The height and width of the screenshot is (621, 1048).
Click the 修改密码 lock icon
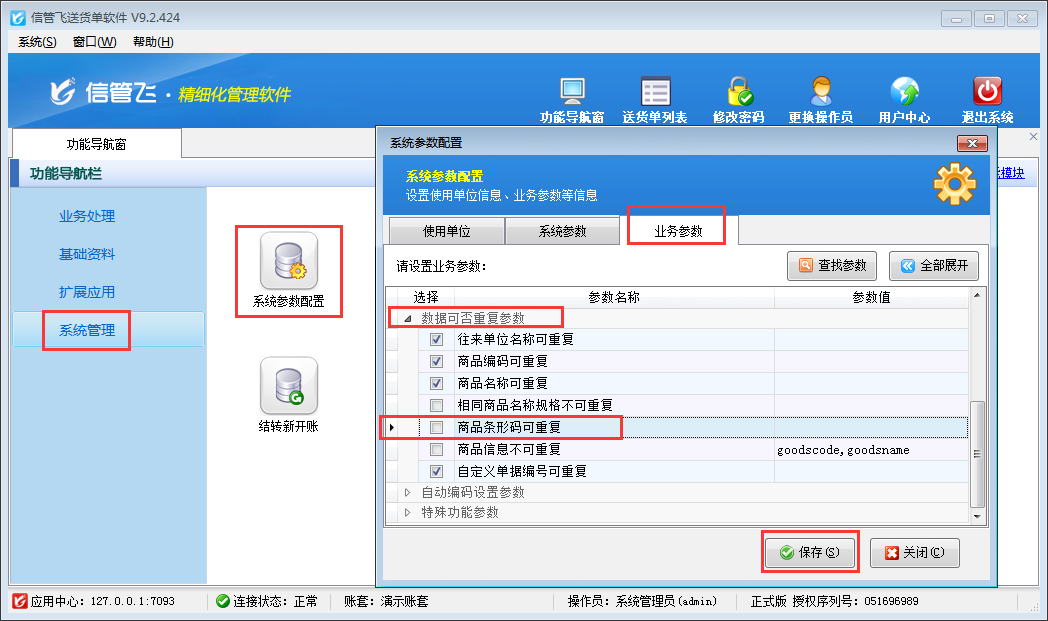coord(739,93)
